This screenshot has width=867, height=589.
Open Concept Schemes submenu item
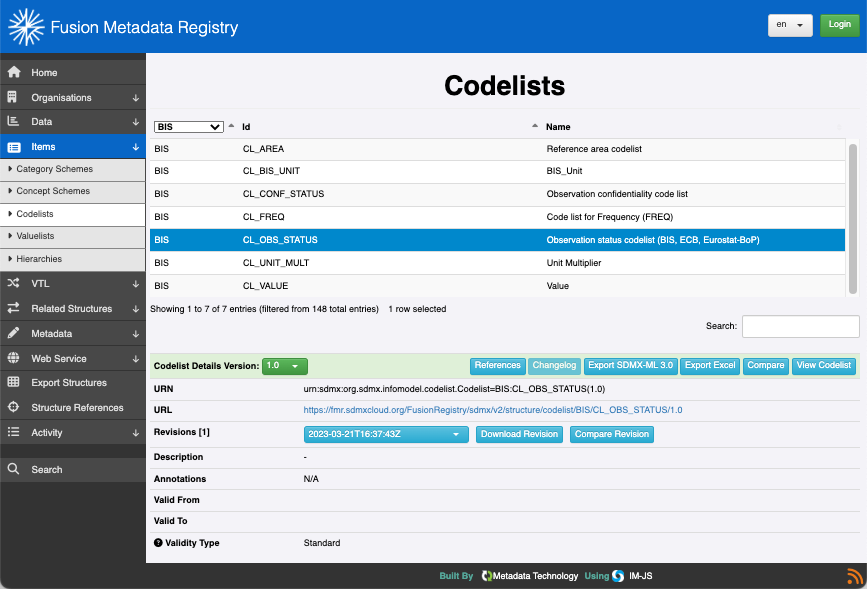pyautogui.click(x=72, y=191)
